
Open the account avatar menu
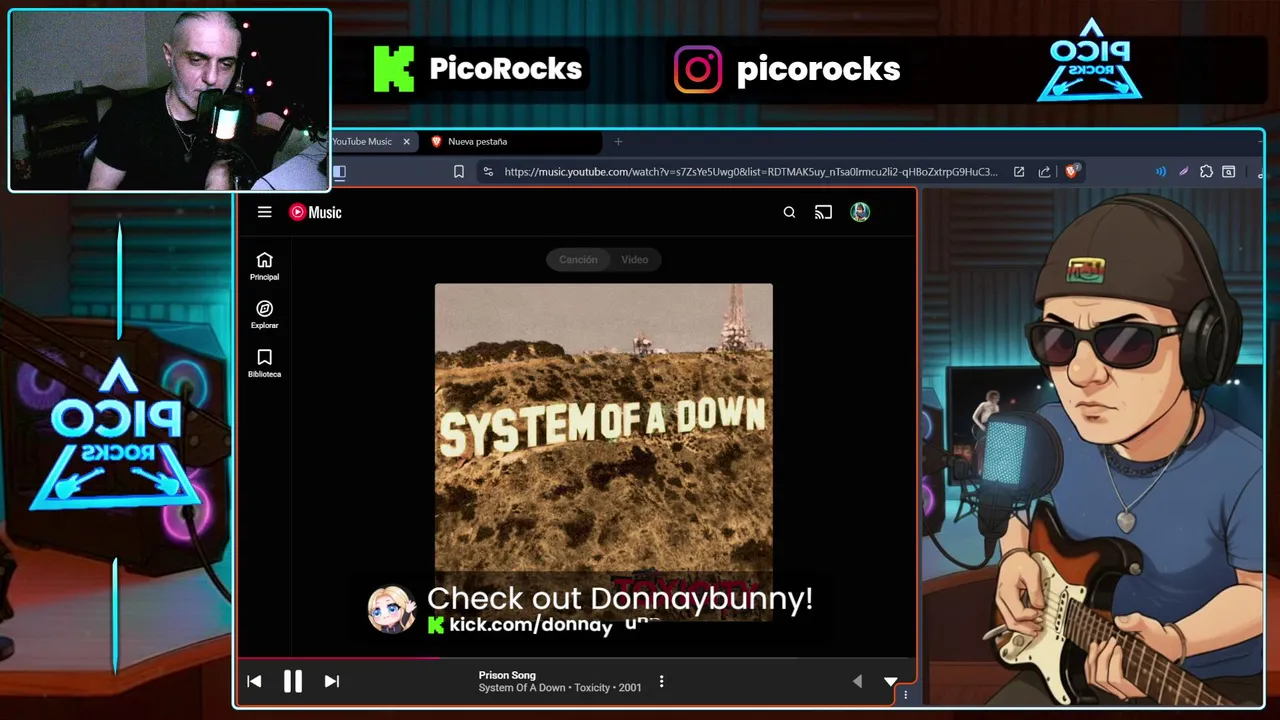pyautogui.click(x=860, y=212)
